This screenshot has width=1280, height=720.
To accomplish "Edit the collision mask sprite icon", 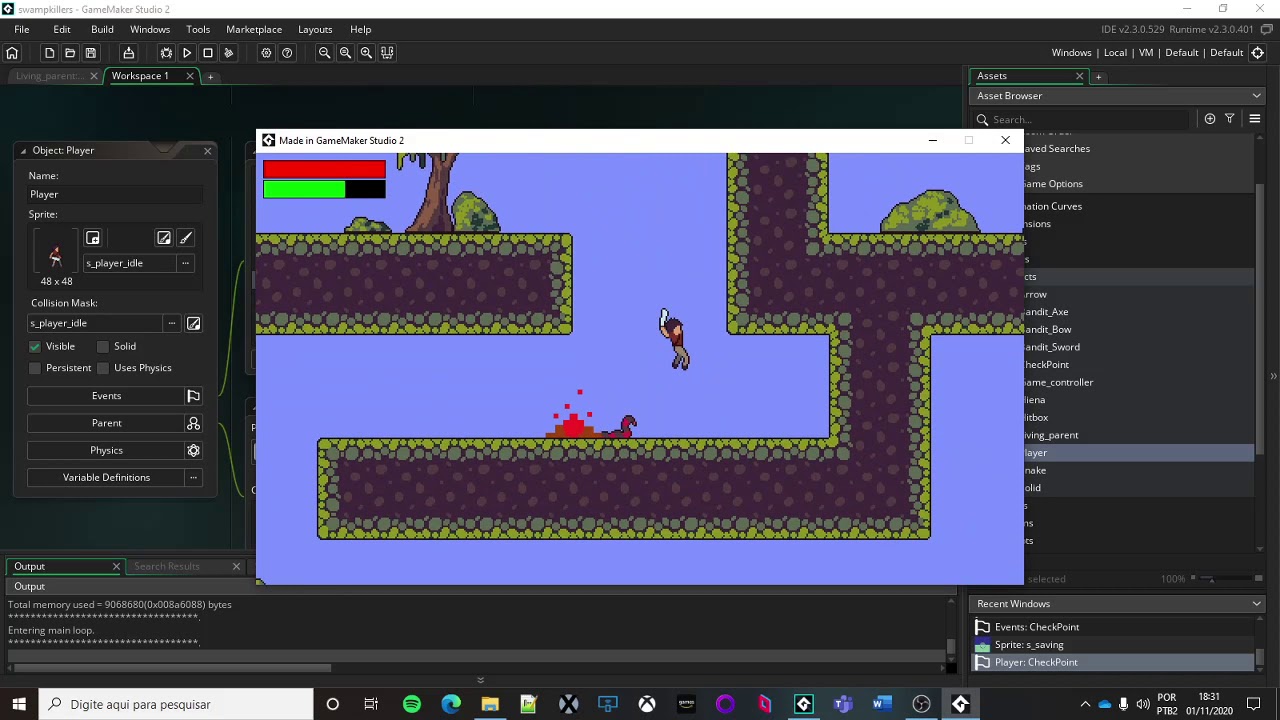I will (x=194, y=323).
